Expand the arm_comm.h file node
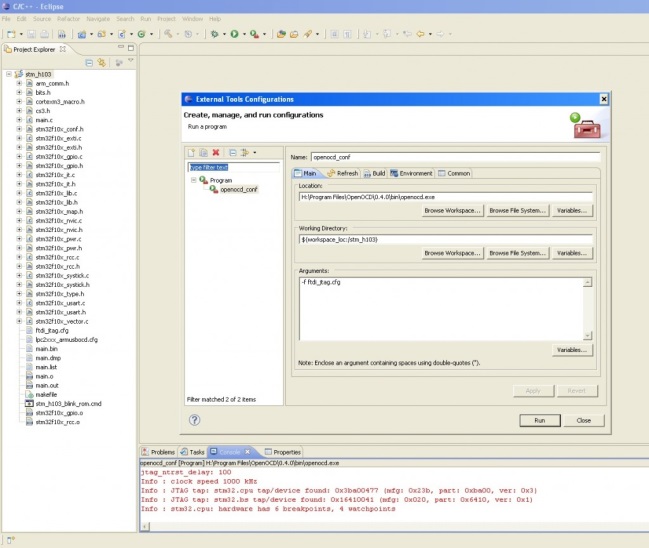This screenshot has width=649, height=548. tap(18, 84)
